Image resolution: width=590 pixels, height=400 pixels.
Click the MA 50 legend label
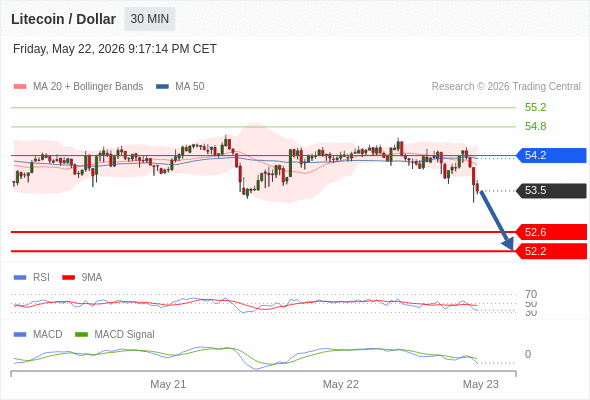pos(190,87)
